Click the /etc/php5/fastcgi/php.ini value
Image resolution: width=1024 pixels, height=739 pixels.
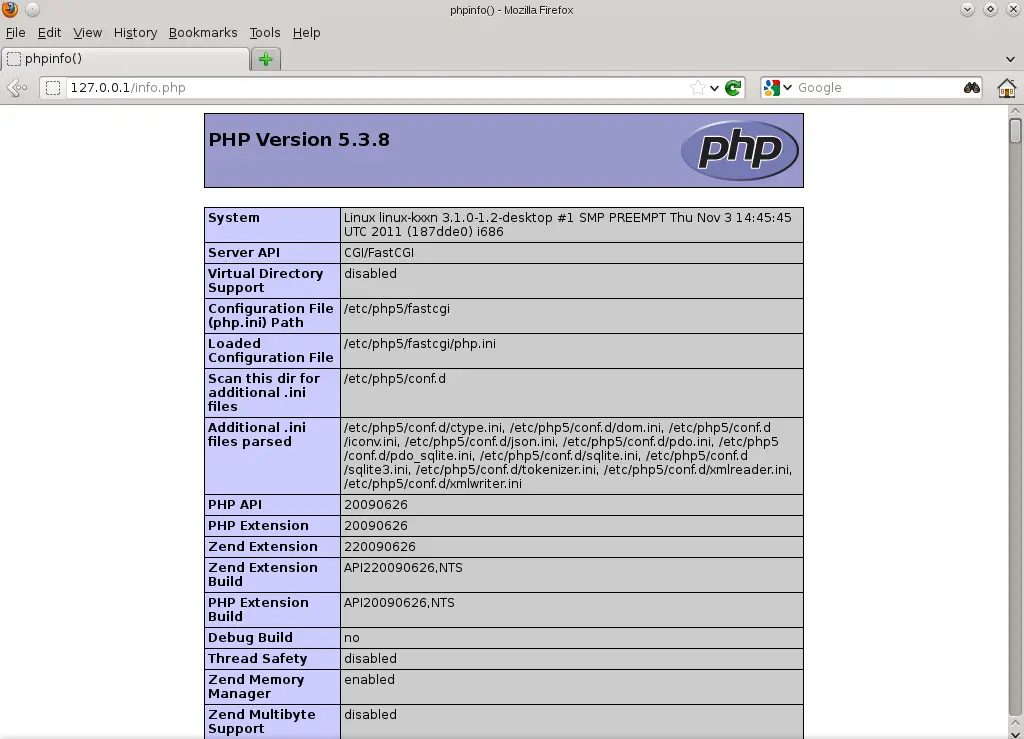point(419,344)
